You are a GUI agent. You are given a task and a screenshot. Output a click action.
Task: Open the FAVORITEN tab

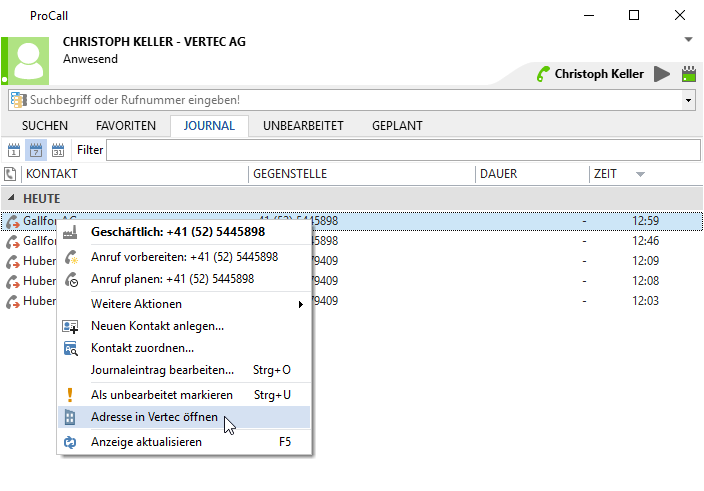pos(125,126)
